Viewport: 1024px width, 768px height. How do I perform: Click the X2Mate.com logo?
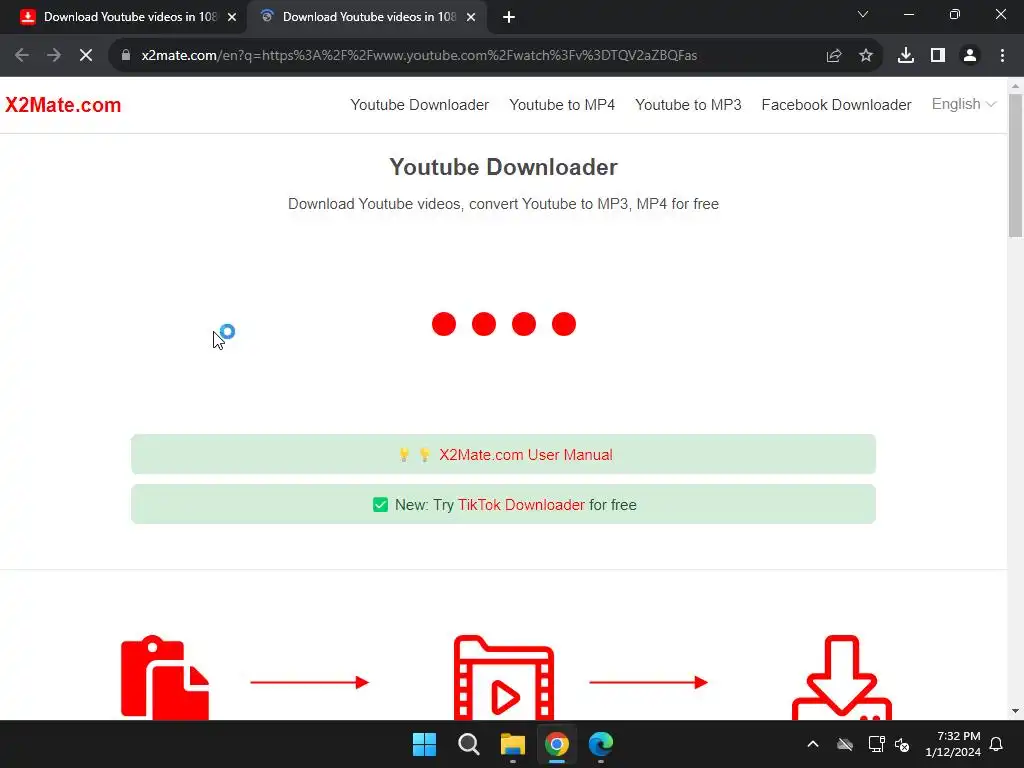[x=63, y=105]
